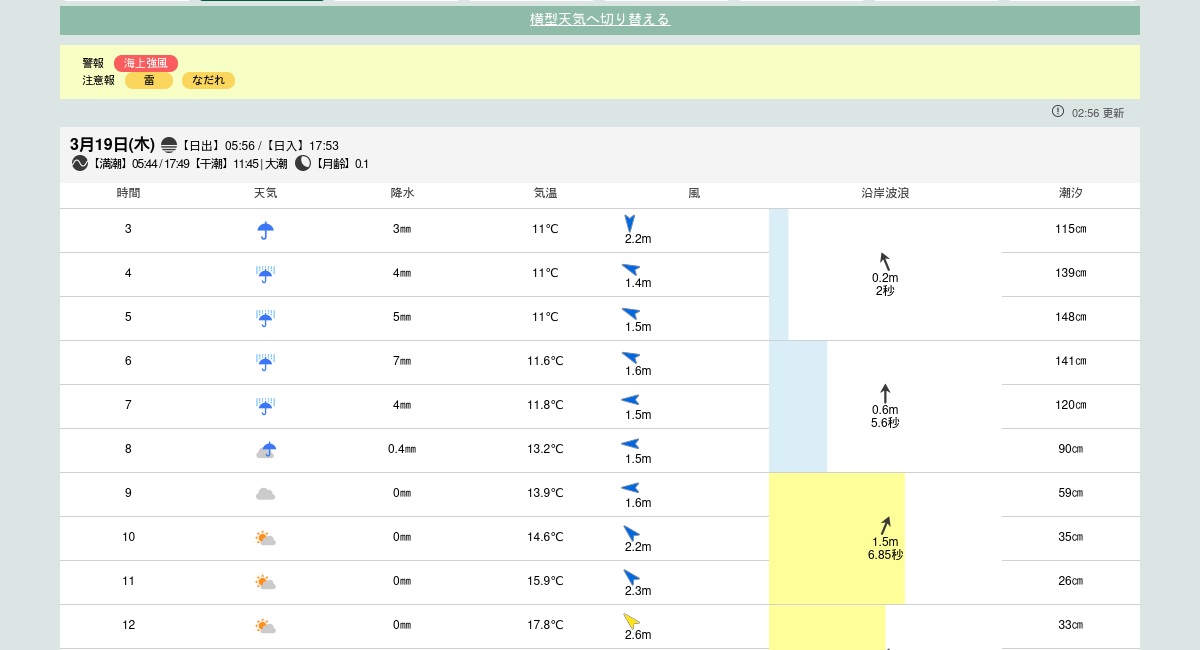Click the 降水 column header
The width and height of the screenshot is (1200, 650).
pos(402,193)
